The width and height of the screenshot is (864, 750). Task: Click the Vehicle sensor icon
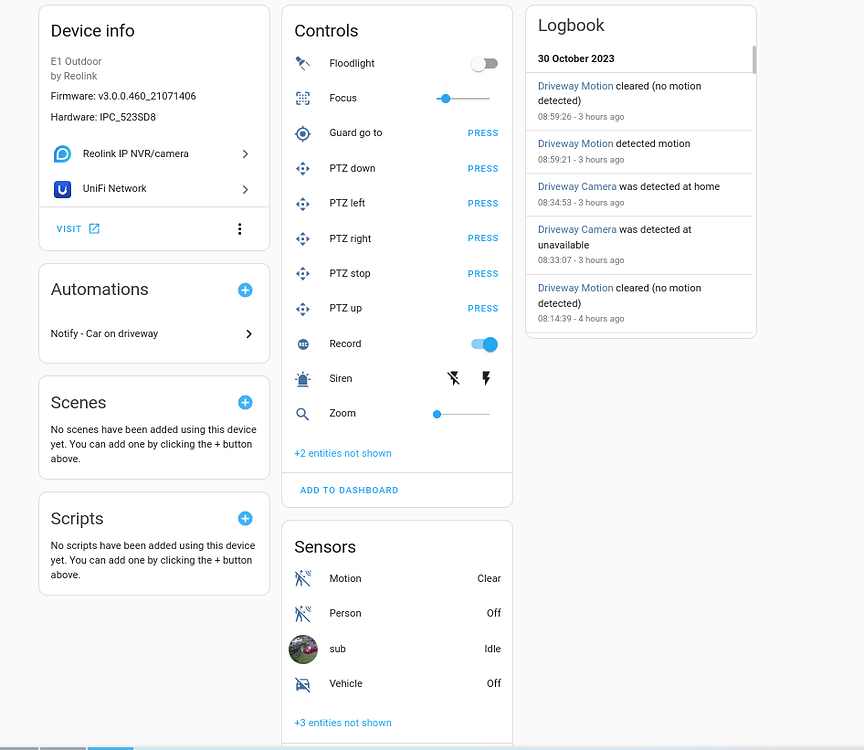tap(302, 683)
